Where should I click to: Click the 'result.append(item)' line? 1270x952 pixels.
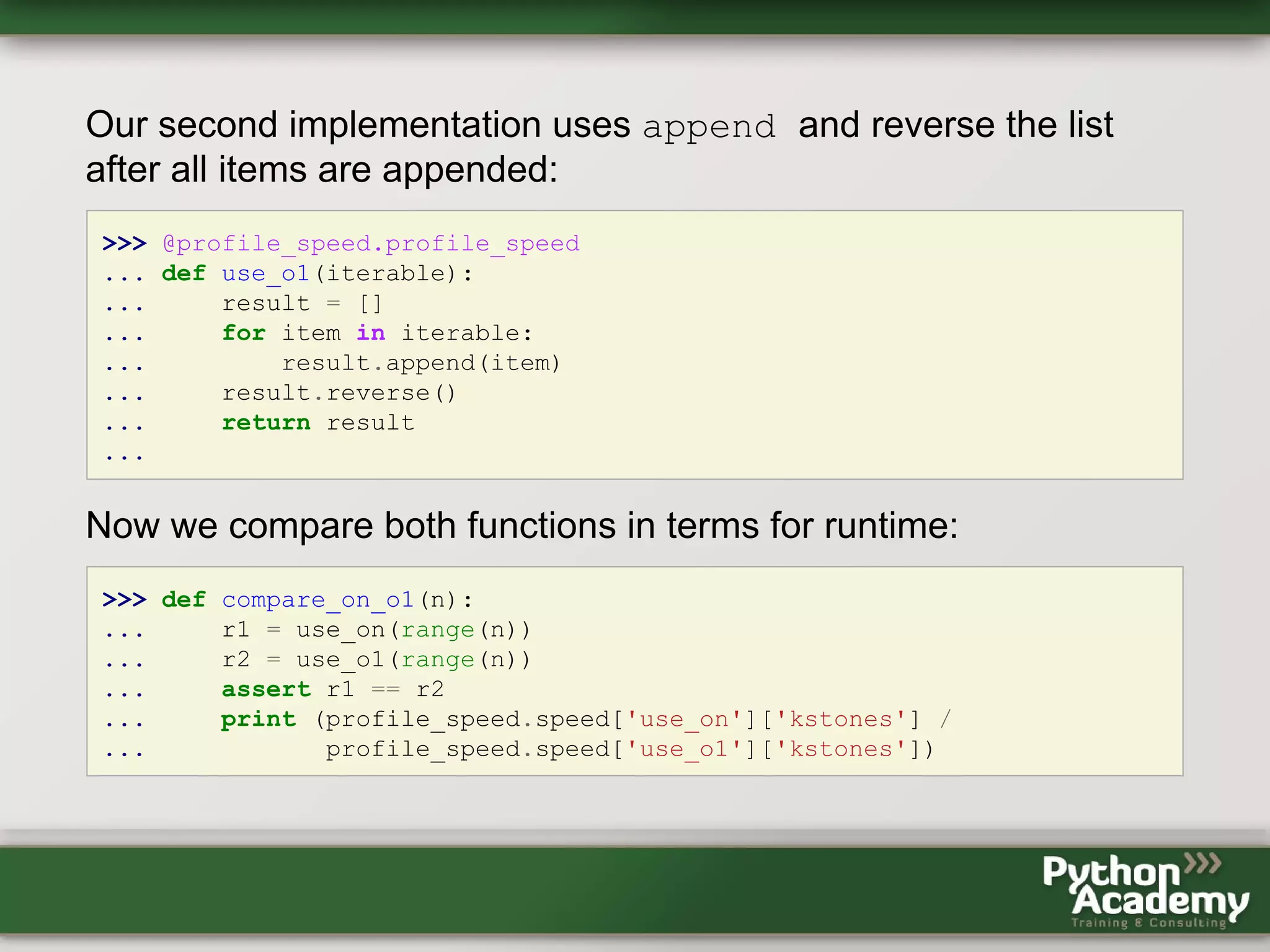[x=421, y=363]
